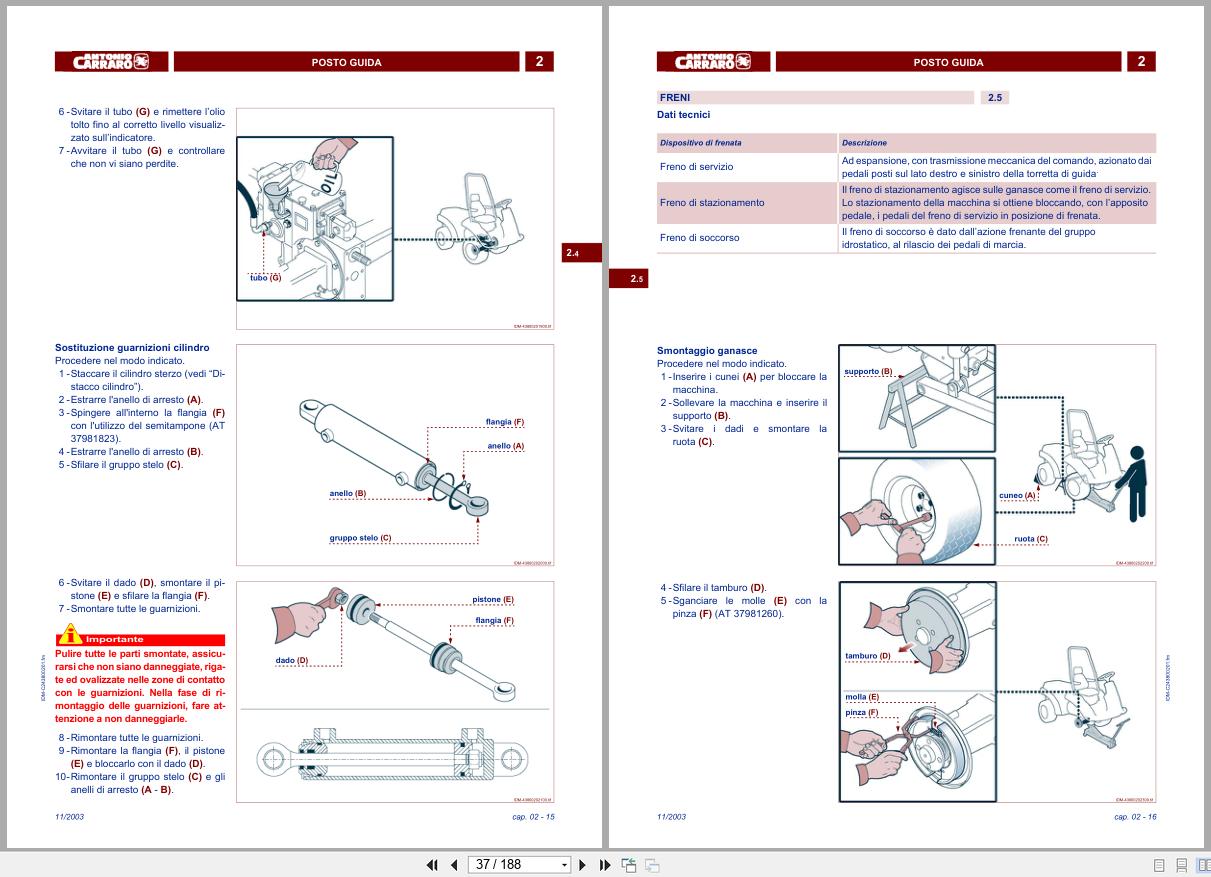The width and height of the screenshot is (1211, 877).
Task: Click the left page 'POSTO GUIDA' header
Action: (x=346, y=62)
